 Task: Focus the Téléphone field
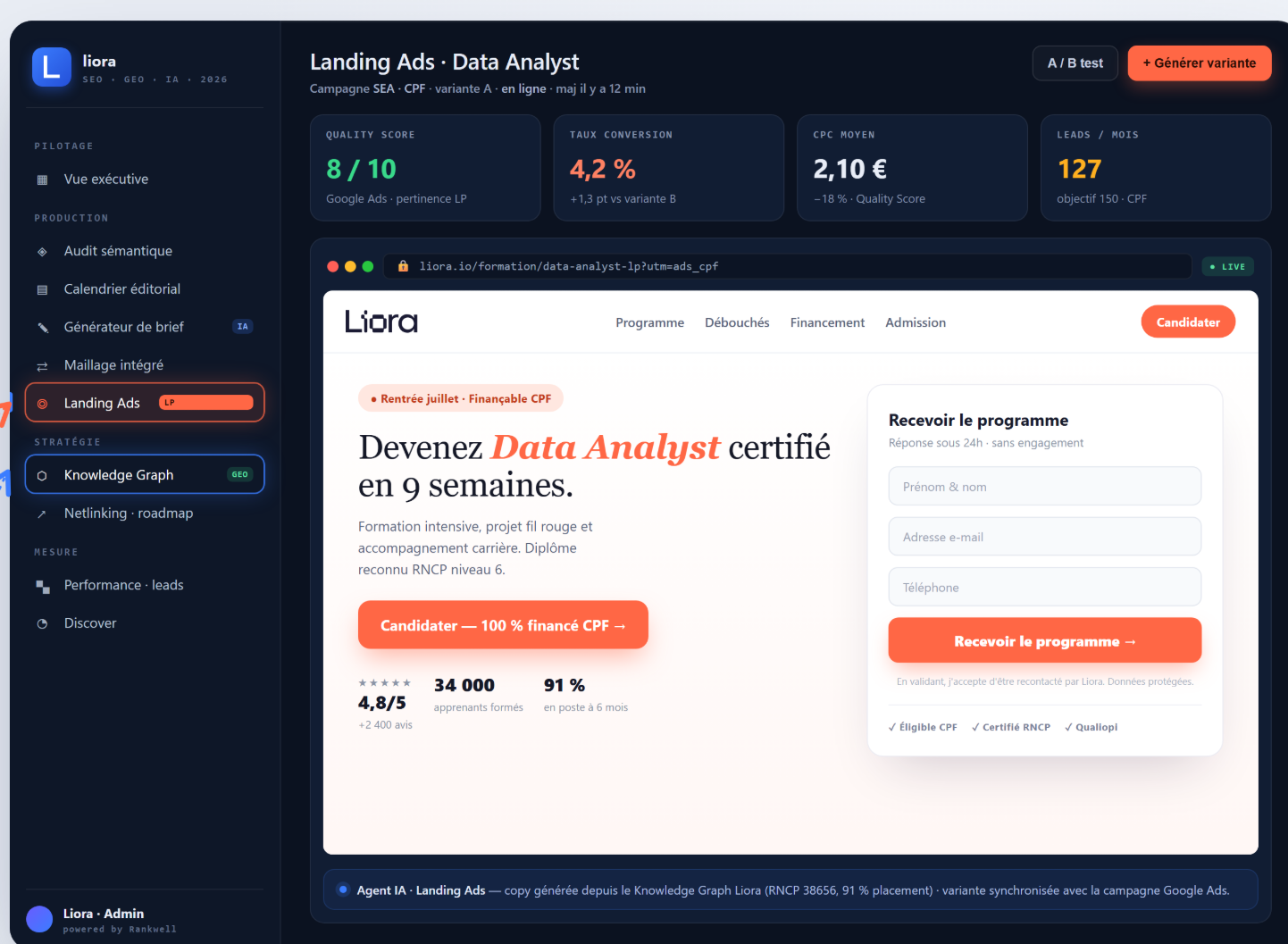pyautogui.click(x=1045, y=588)
